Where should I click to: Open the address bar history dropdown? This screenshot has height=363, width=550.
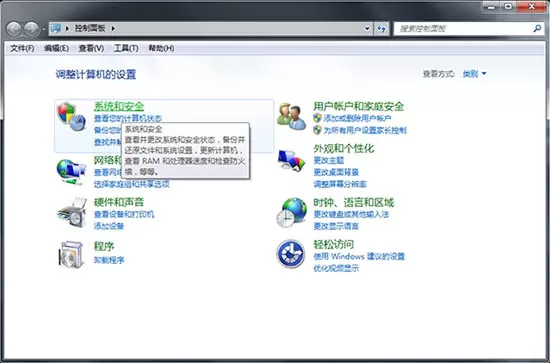[x=367, y=28]
